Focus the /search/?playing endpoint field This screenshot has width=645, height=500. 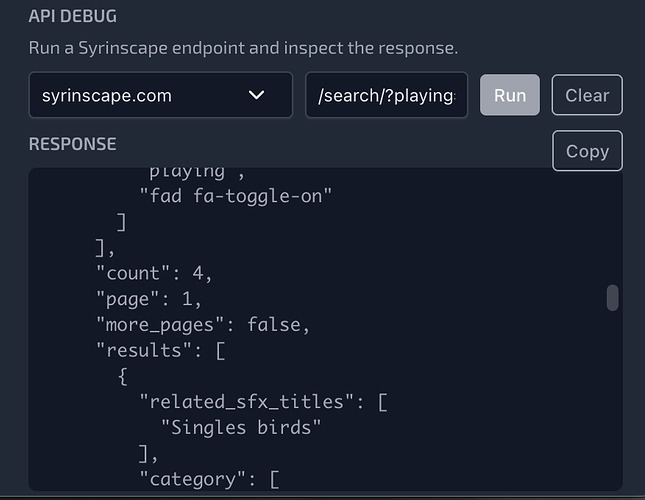tap(386, 95)
